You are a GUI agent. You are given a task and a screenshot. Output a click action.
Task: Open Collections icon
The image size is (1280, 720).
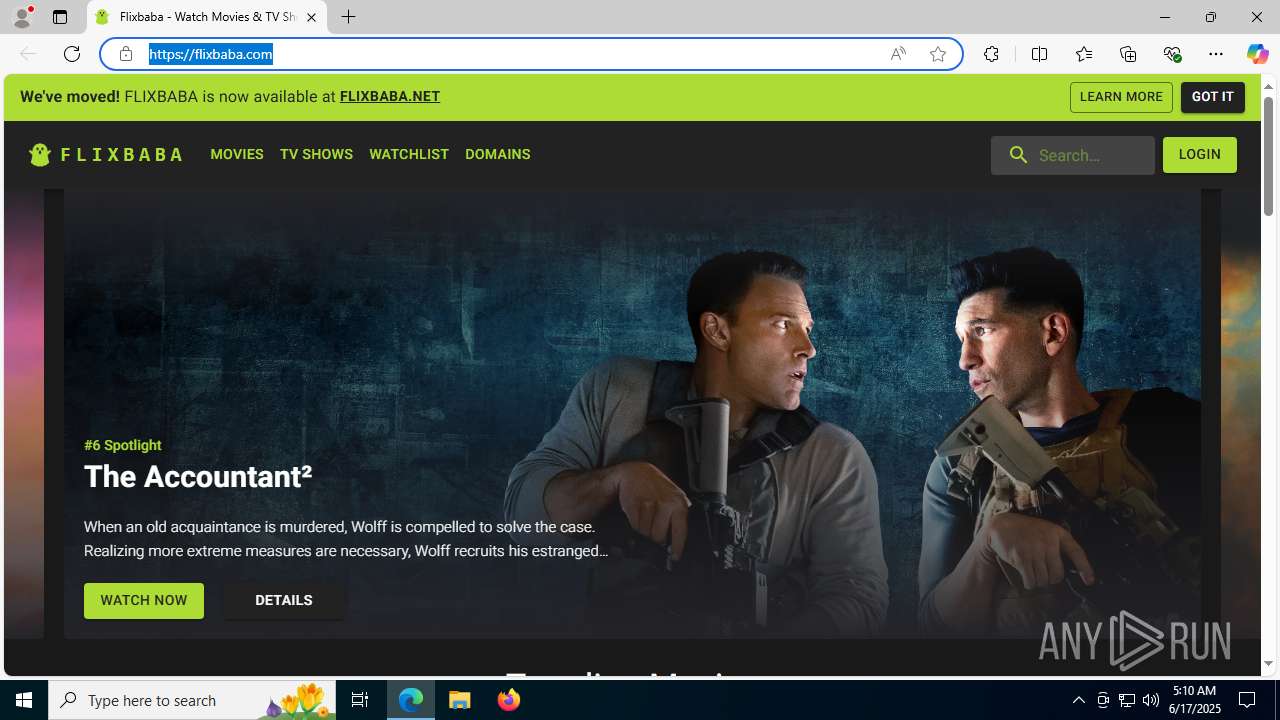pyautogui.click(x=1128, y=54)
